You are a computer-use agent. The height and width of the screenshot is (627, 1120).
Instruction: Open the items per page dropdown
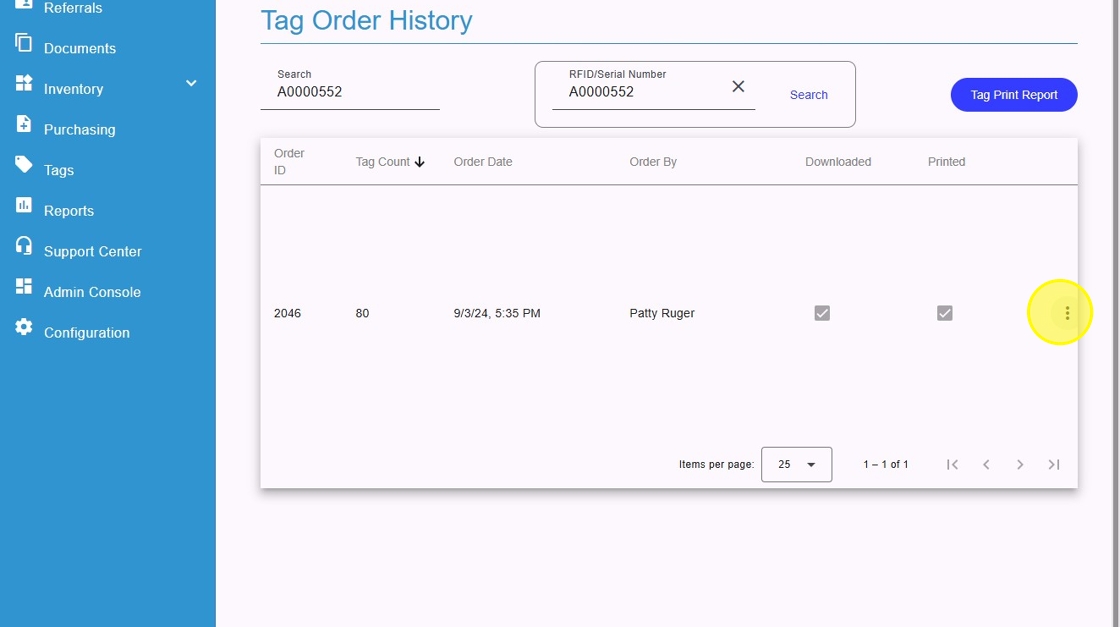(x=796, y=464)
